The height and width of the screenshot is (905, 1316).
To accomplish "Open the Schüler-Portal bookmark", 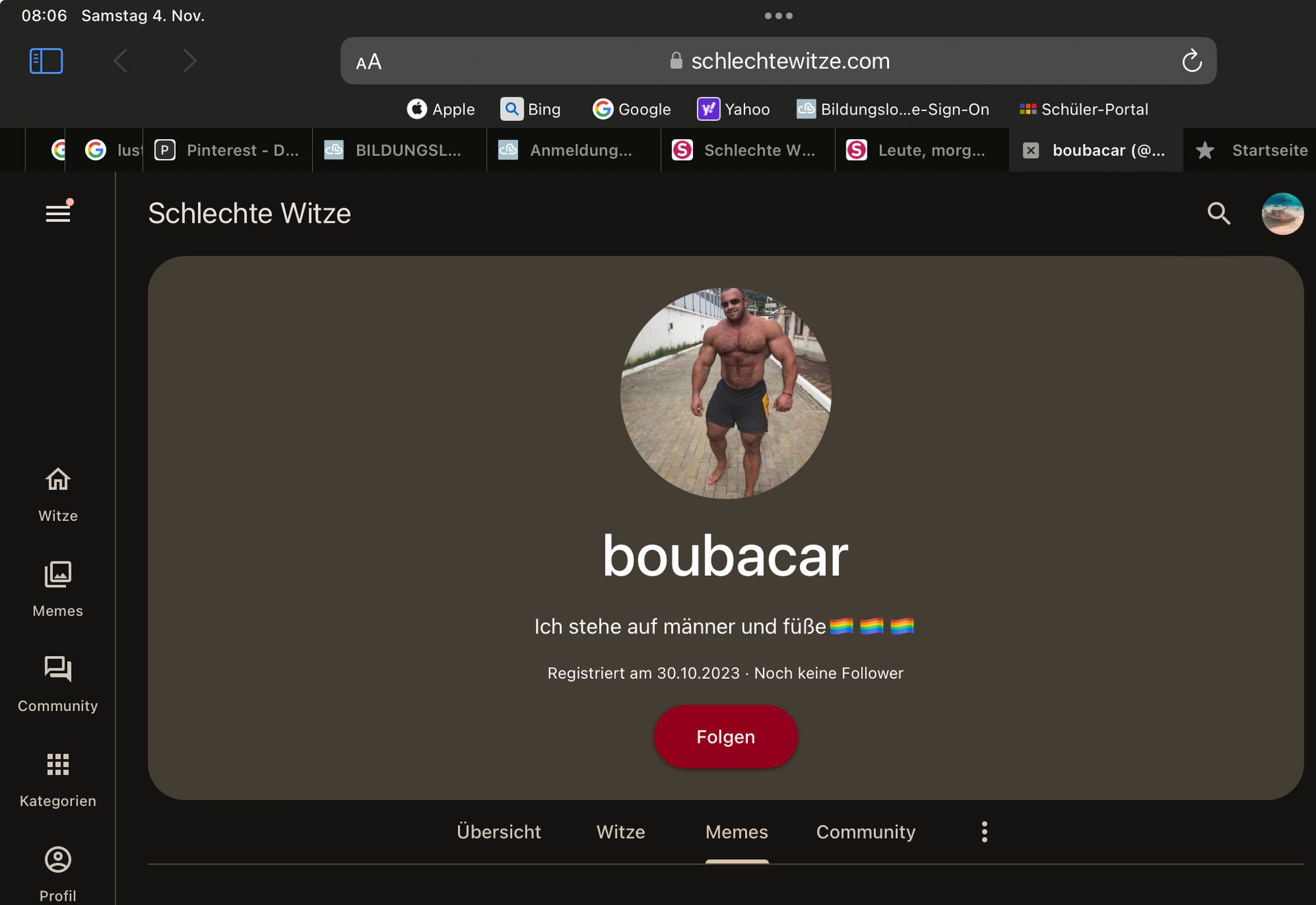I will [1084, 109].
